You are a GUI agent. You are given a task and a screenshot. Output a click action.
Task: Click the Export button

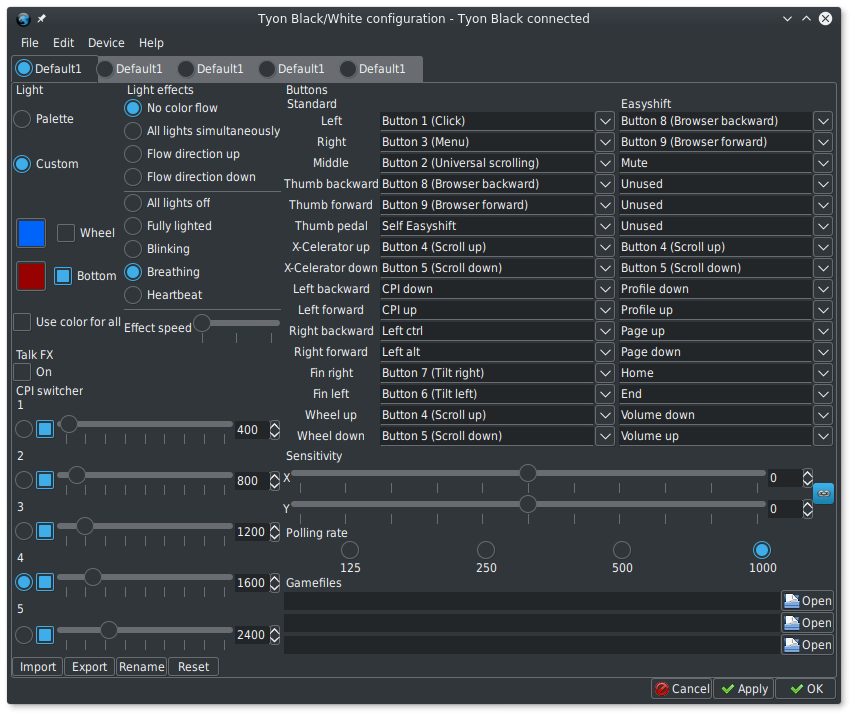pyautogui.click(x=89, y=667)
